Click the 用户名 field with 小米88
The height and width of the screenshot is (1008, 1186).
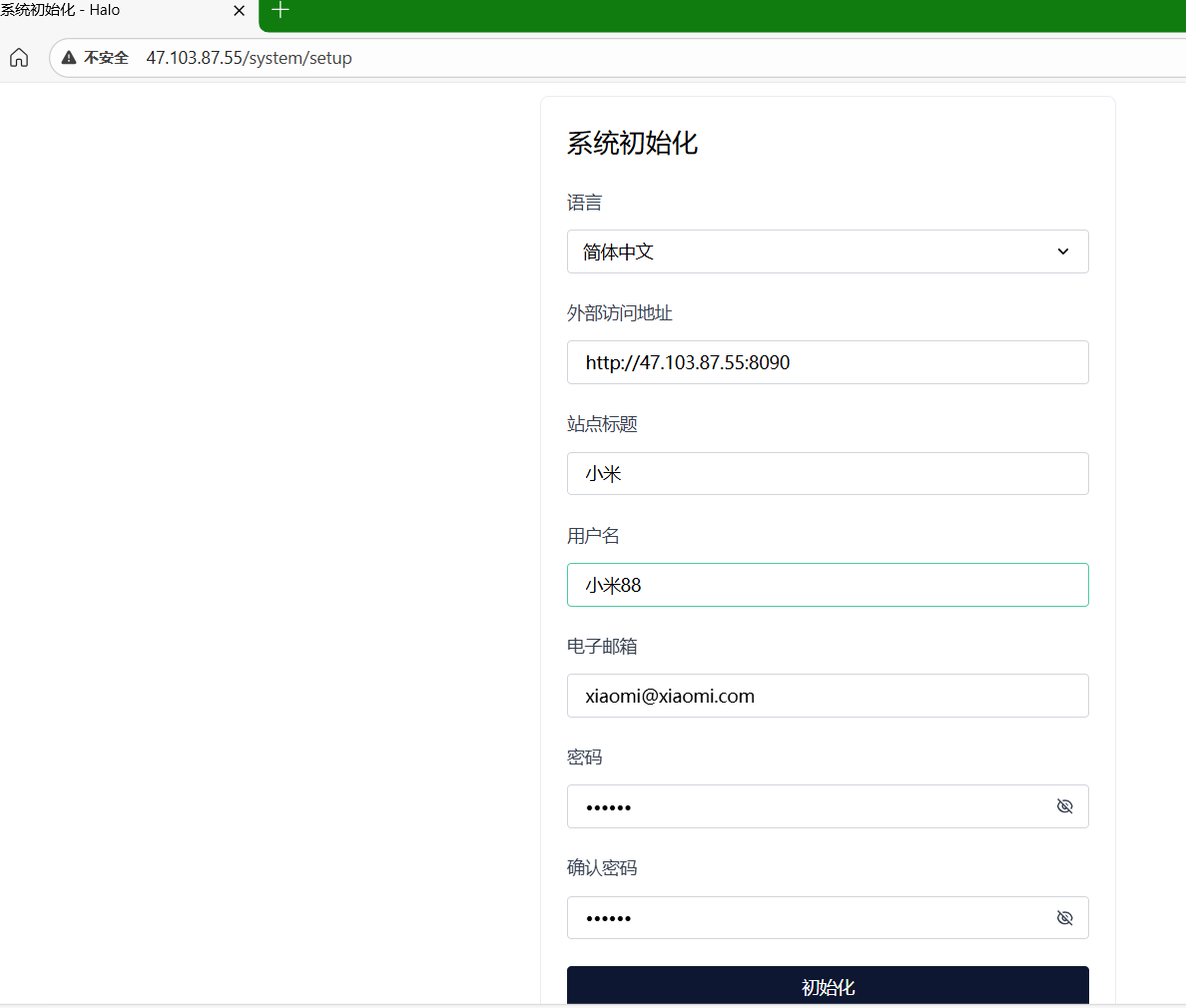click(827, 585)
